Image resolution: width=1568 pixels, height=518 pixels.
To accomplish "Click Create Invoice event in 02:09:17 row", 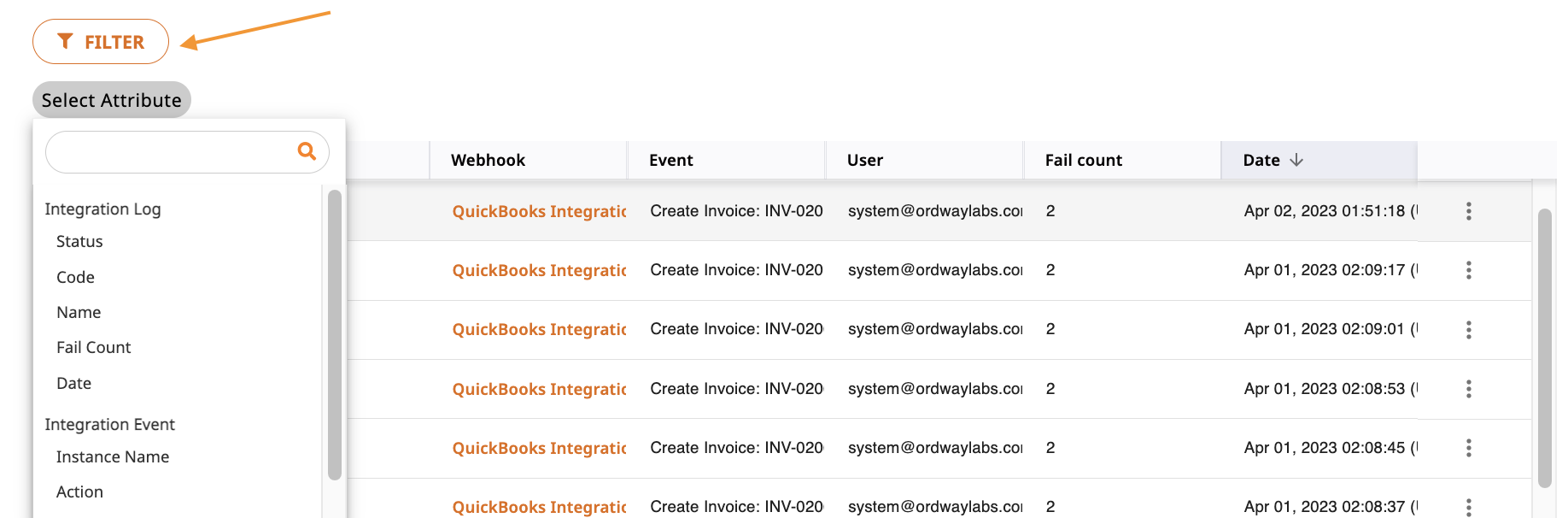I will tap(736, 270).
